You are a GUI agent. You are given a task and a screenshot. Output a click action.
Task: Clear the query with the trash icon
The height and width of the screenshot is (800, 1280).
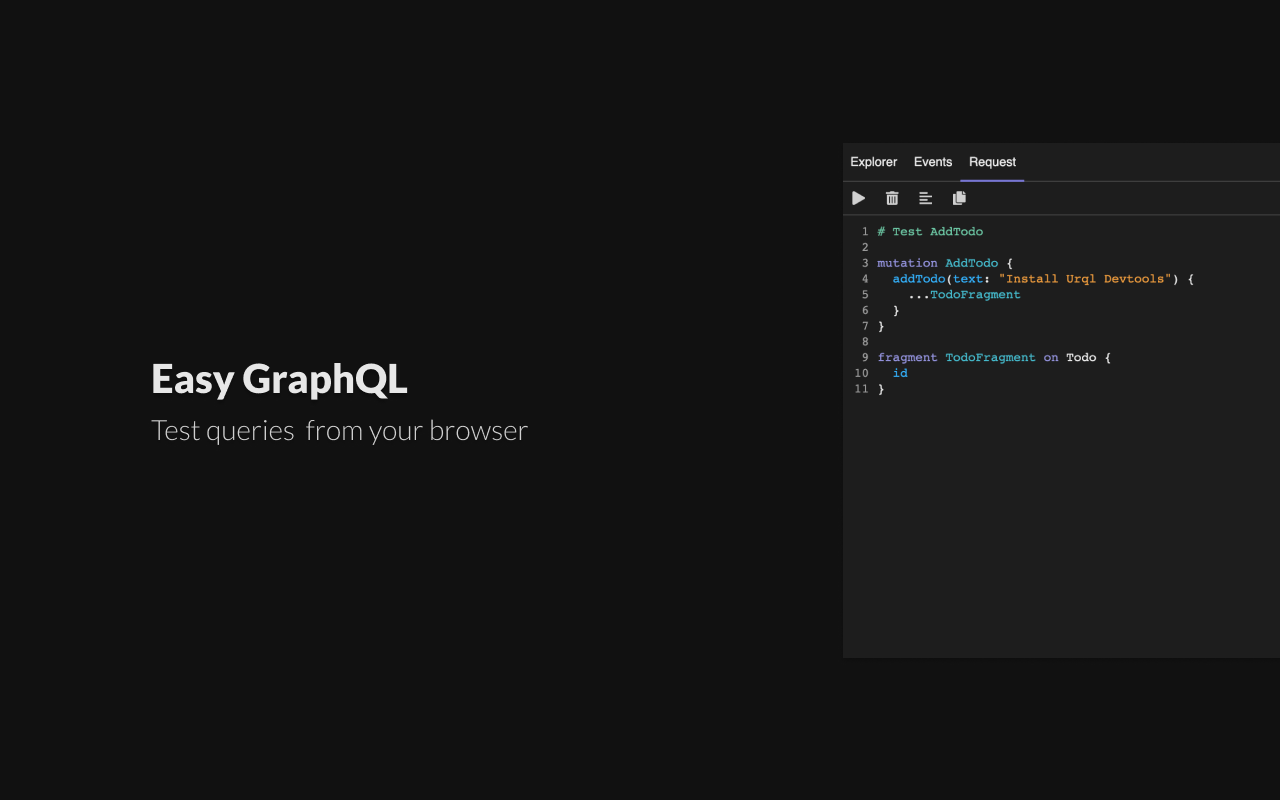pyautogui.click(x=892, y=198)
